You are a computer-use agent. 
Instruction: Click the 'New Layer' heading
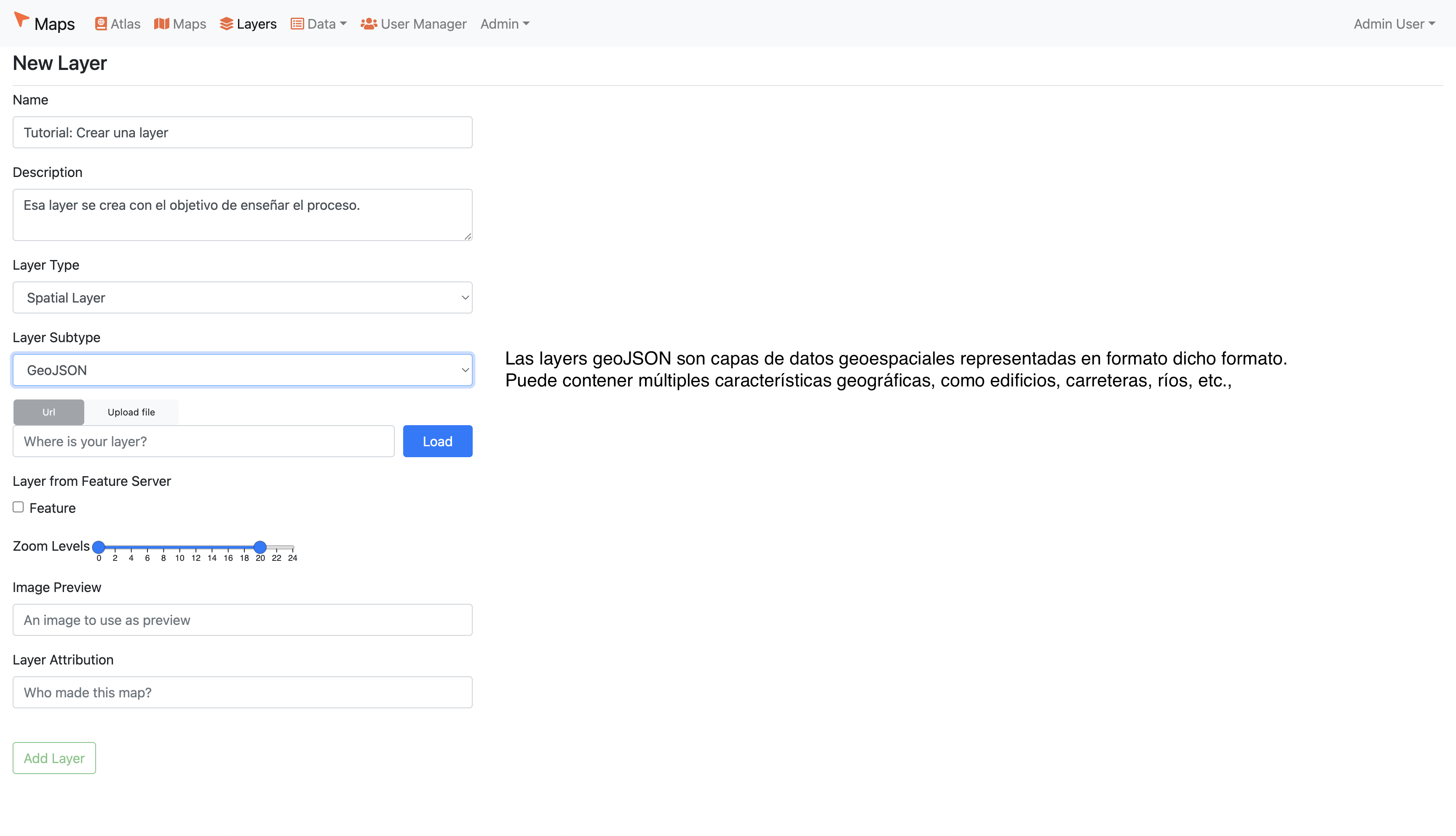[60, 63]
